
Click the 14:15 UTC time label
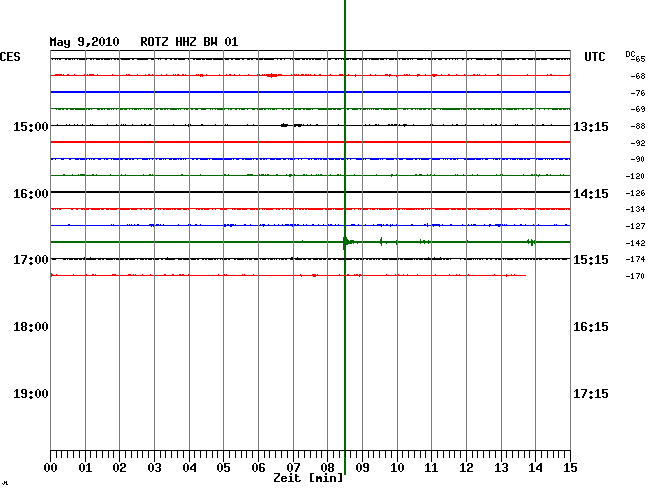click(x=591, y=194)
